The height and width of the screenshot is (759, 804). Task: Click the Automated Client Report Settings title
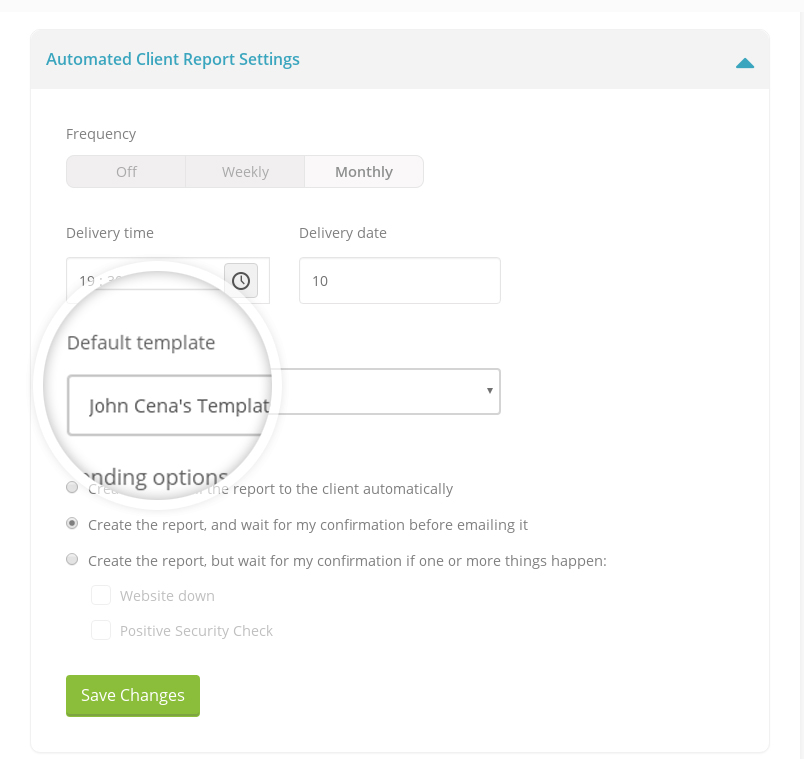(173, 59)
